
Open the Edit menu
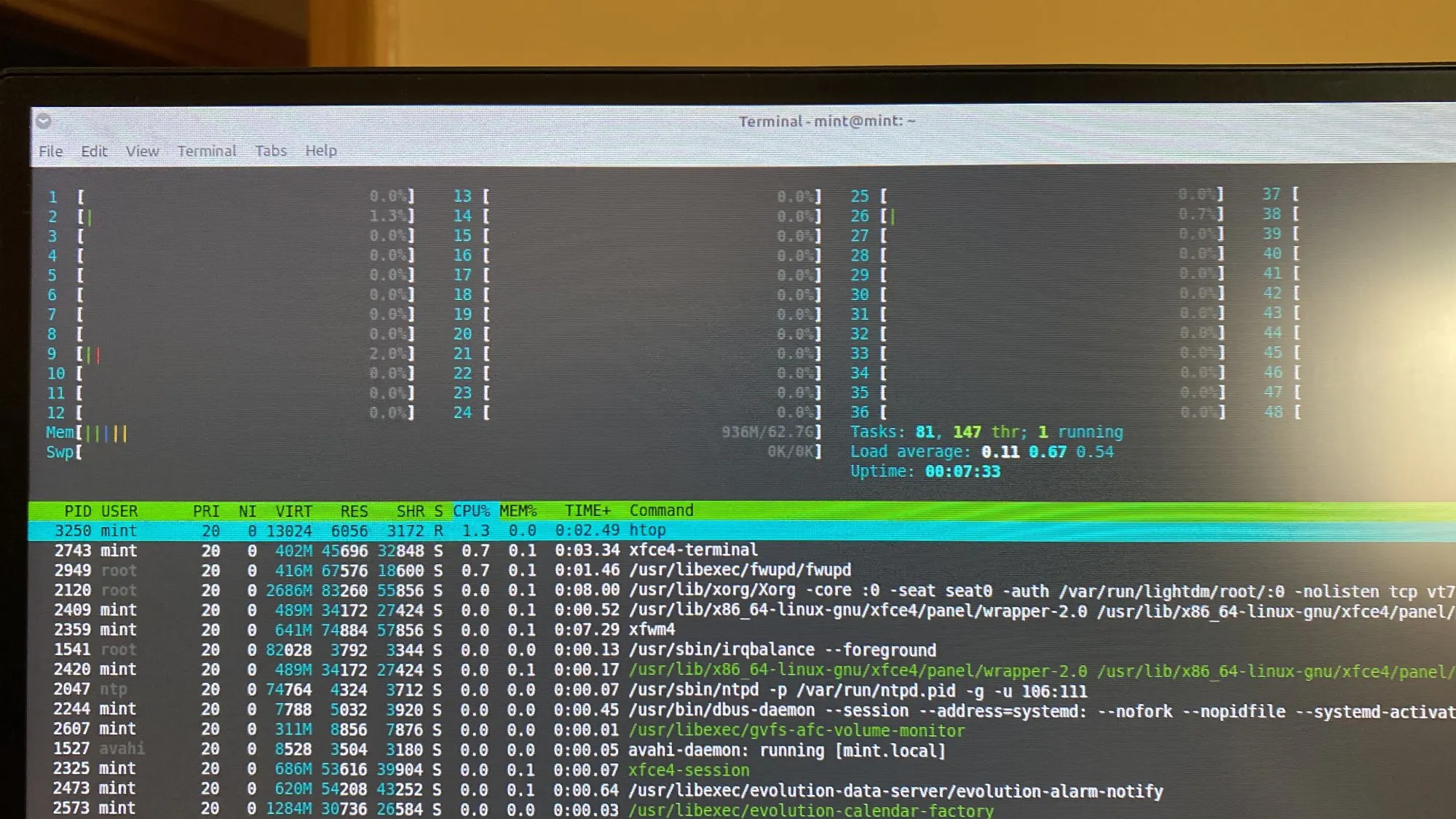pyautogui.click(x=94, y=151)
